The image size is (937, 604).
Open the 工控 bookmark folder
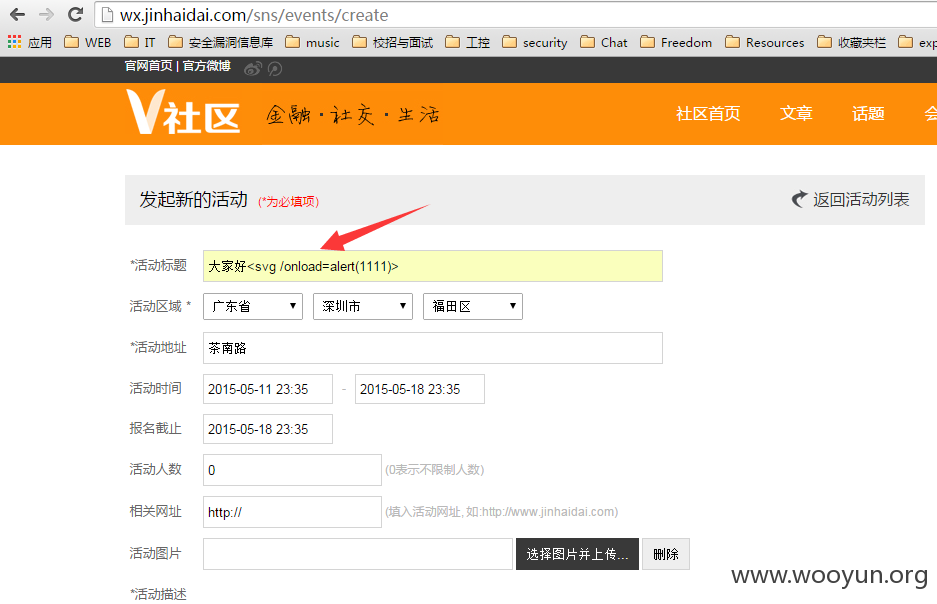[x=468, y=42]
